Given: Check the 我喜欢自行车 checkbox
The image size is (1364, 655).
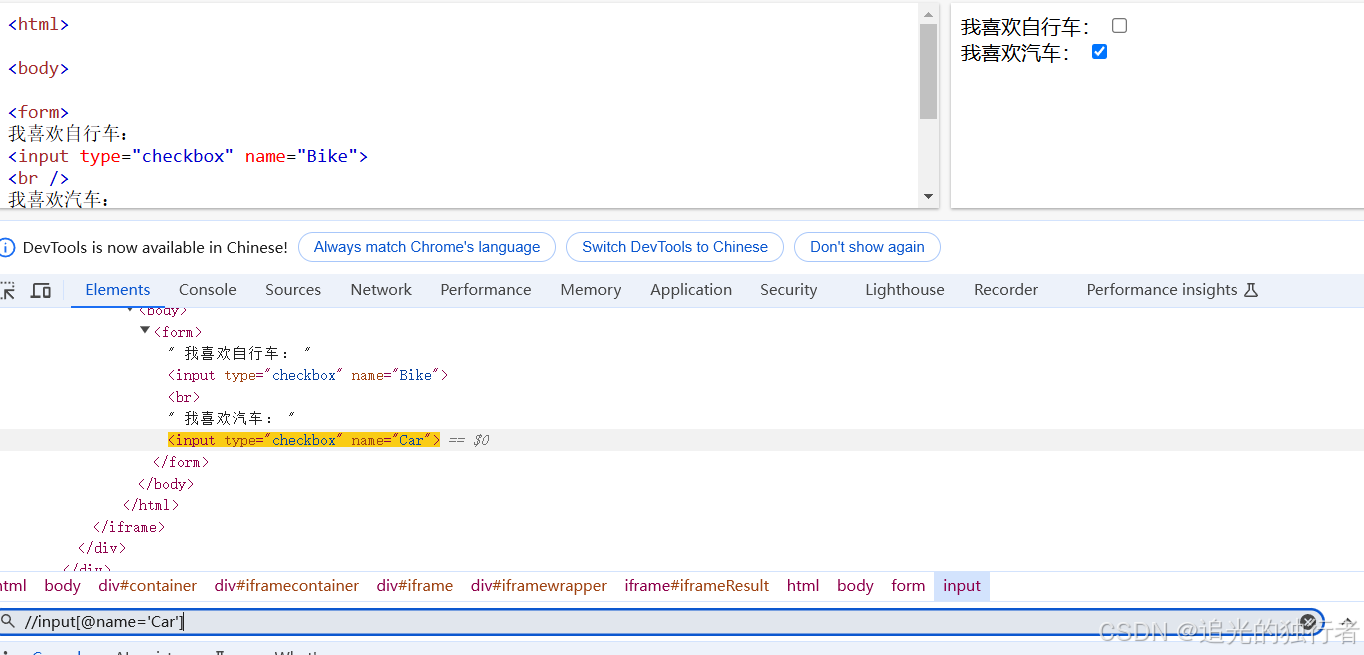Looking at the screenshot, I should pos(1119,25).
